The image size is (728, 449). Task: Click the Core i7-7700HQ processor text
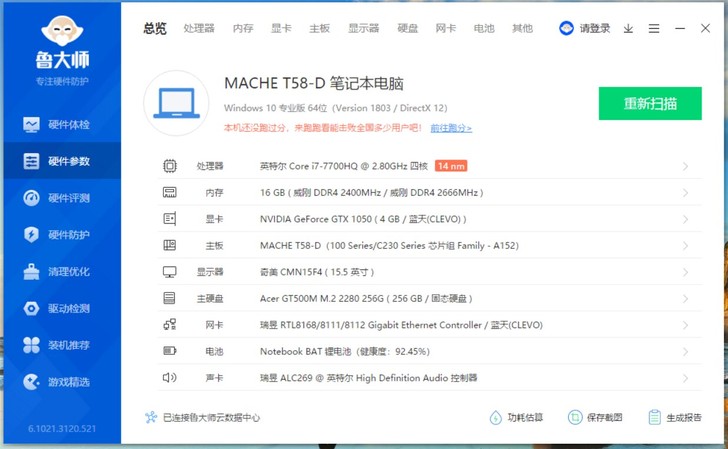tap(344, 166)
